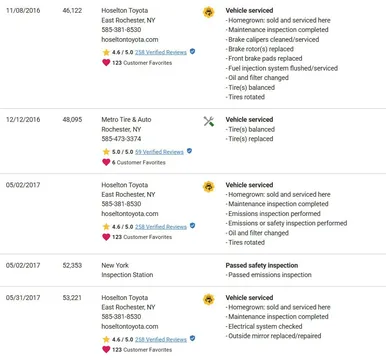This screenshot has height=360, width=386.
Task: Click the gold star in the 05/02/2017 Hoselton entry
Action: (x=106, y=227)
